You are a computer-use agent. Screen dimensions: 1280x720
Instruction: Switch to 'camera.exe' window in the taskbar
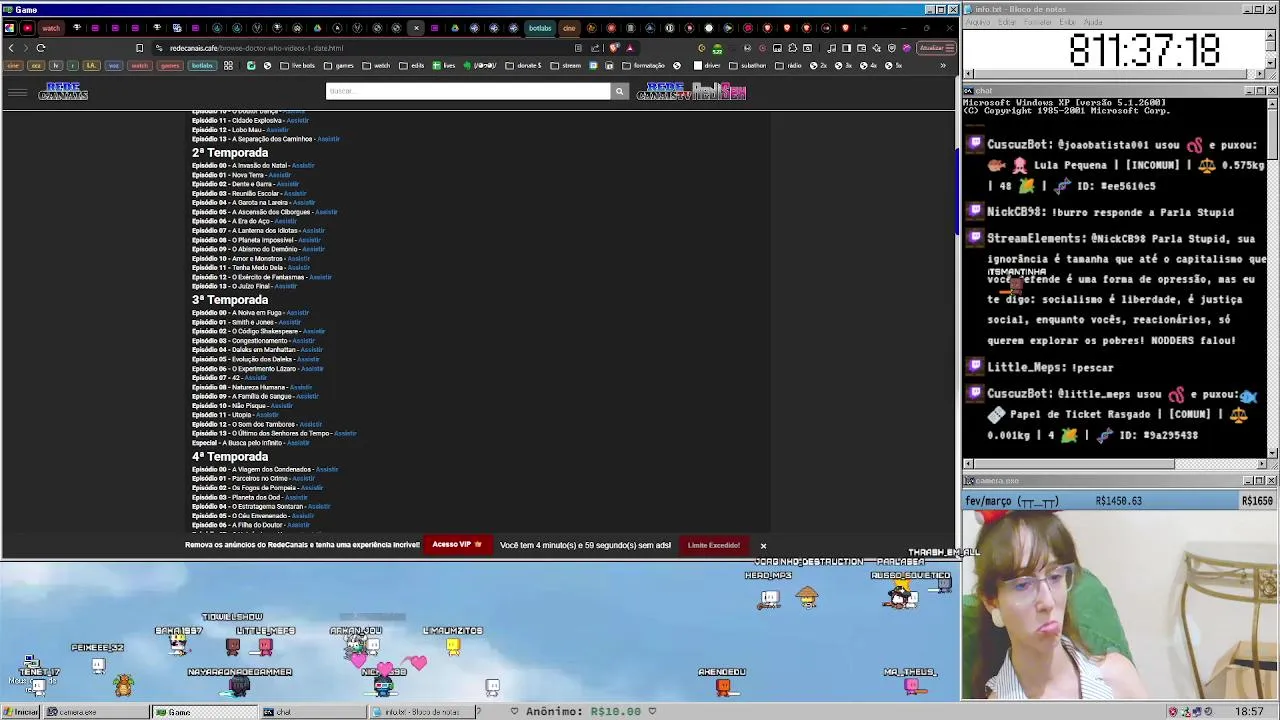pos(97,712)
